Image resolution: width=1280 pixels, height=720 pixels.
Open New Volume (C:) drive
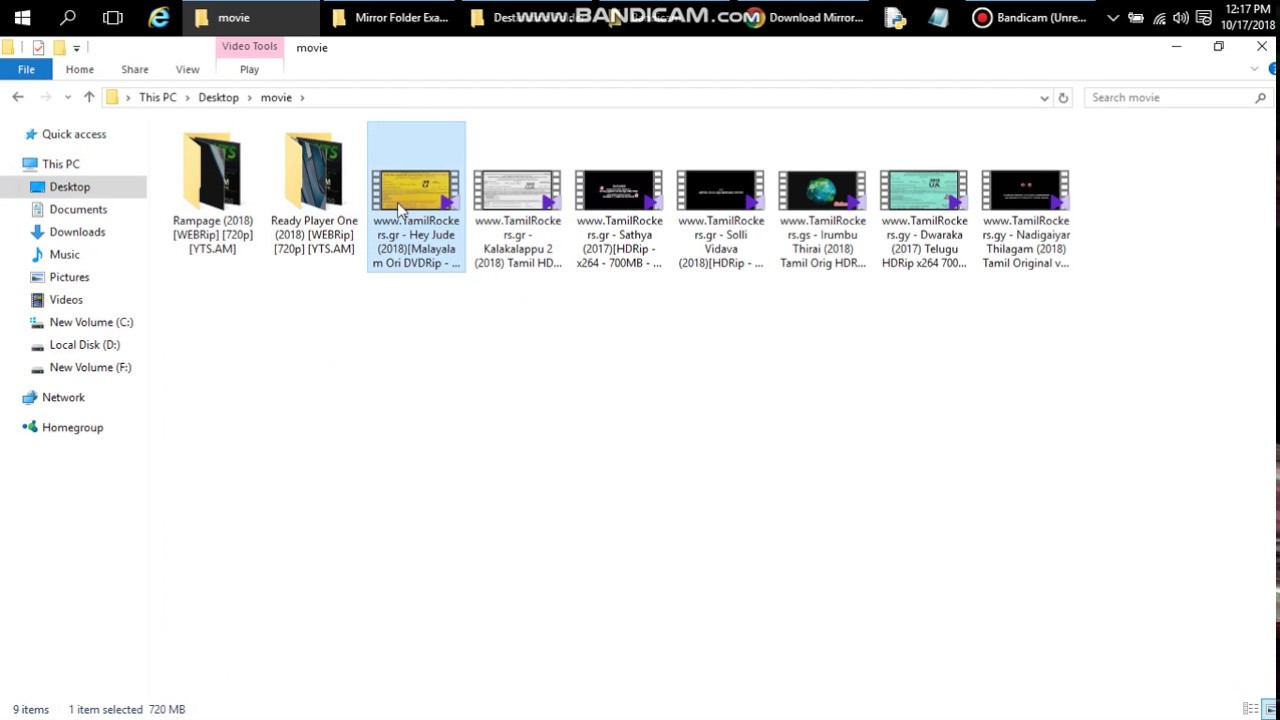coord(91,322)
